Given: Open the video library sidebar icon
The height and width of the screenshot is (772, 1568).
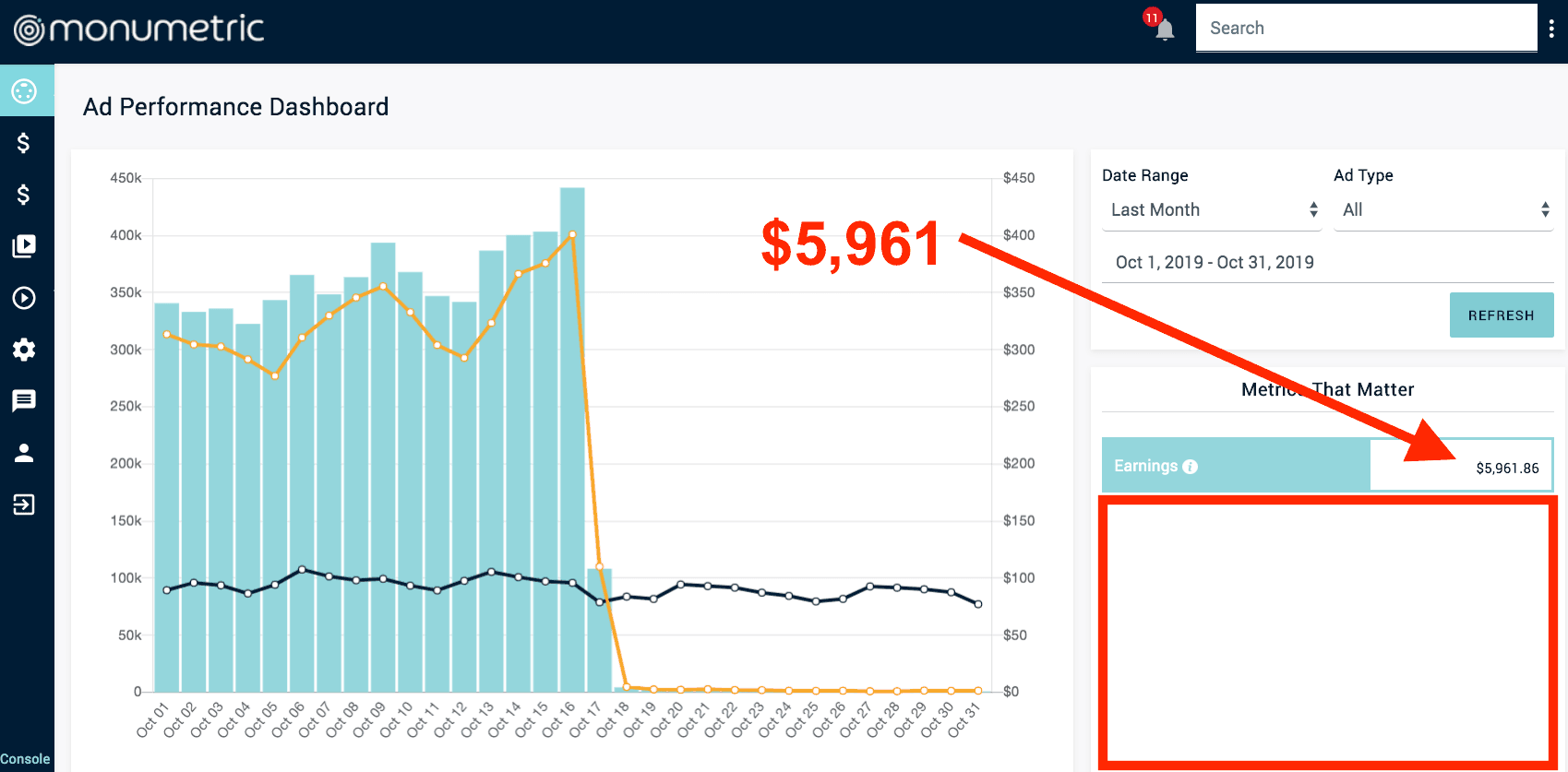Looking at the screenshot, I should (24, 246).
